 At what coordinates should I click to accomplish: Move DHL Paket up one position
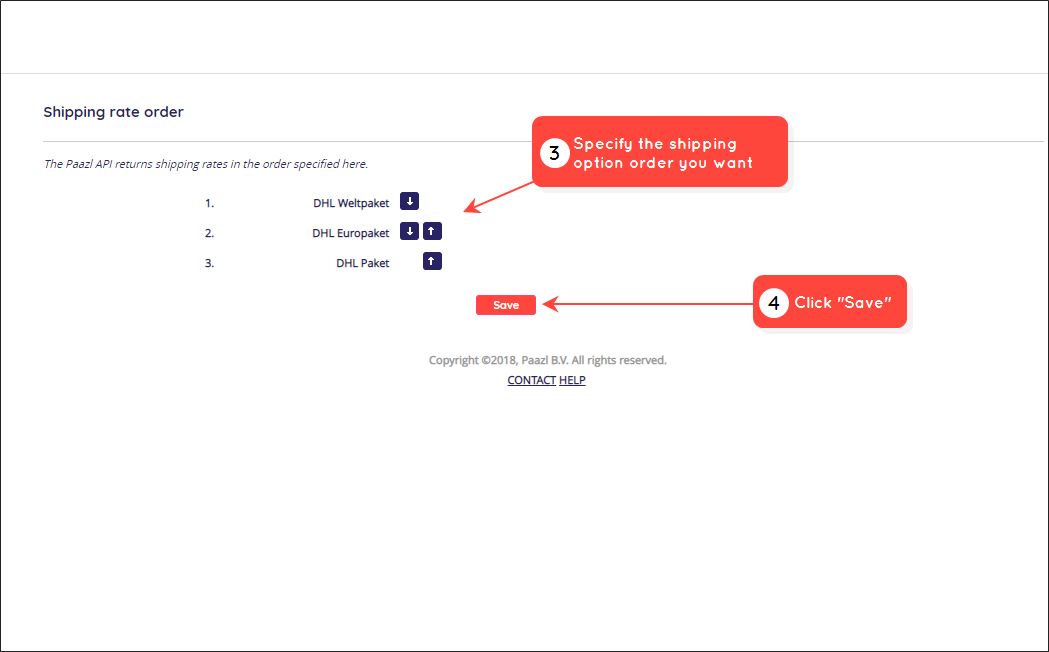[432, 261]
